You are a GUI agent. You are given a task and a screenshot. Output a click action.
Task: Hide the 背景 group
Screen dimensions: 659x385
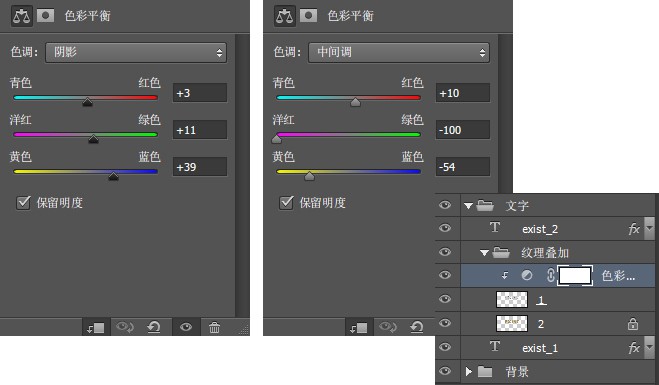pos(445,371)
